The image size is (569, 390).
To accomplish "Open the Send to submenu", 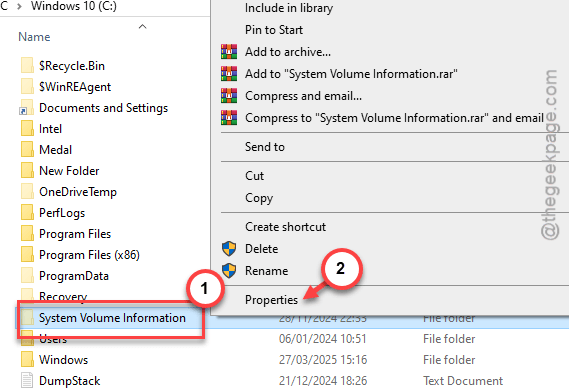I will [x=265, y=147].
